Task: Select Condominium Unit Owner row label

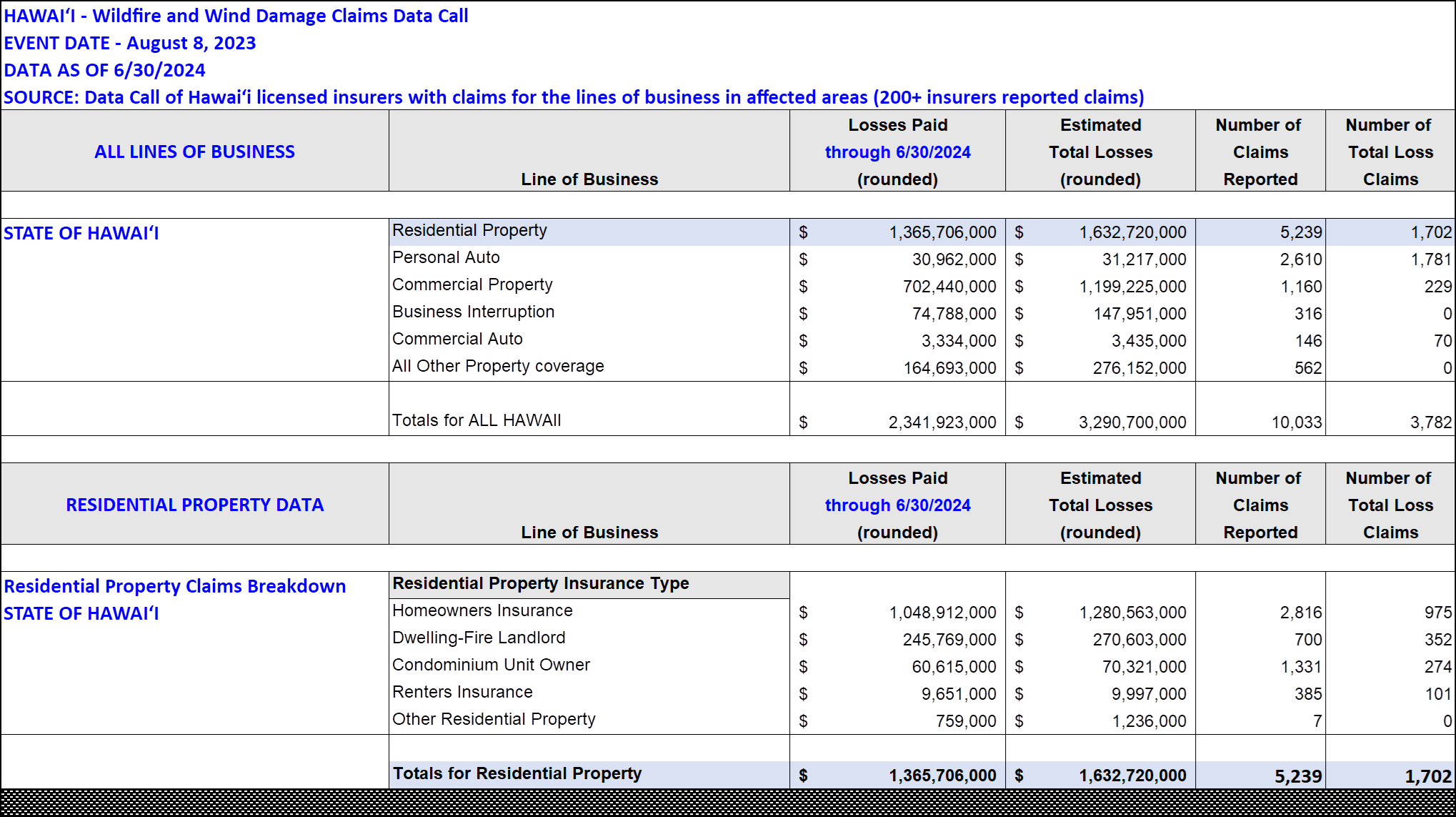Action: (x=491, y=665)
